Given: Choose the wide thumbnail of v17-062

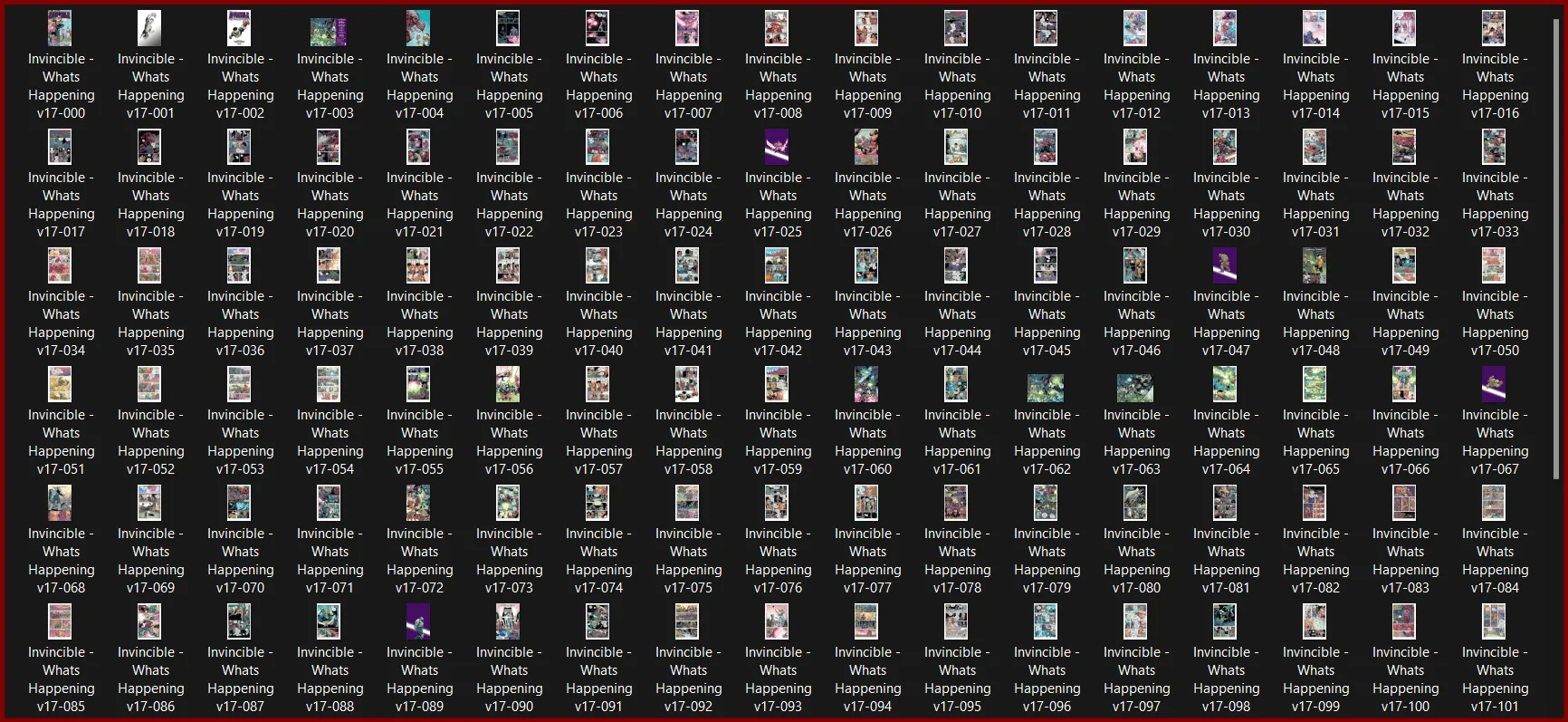Looking at the screenshot, I should coord(1046,389).
